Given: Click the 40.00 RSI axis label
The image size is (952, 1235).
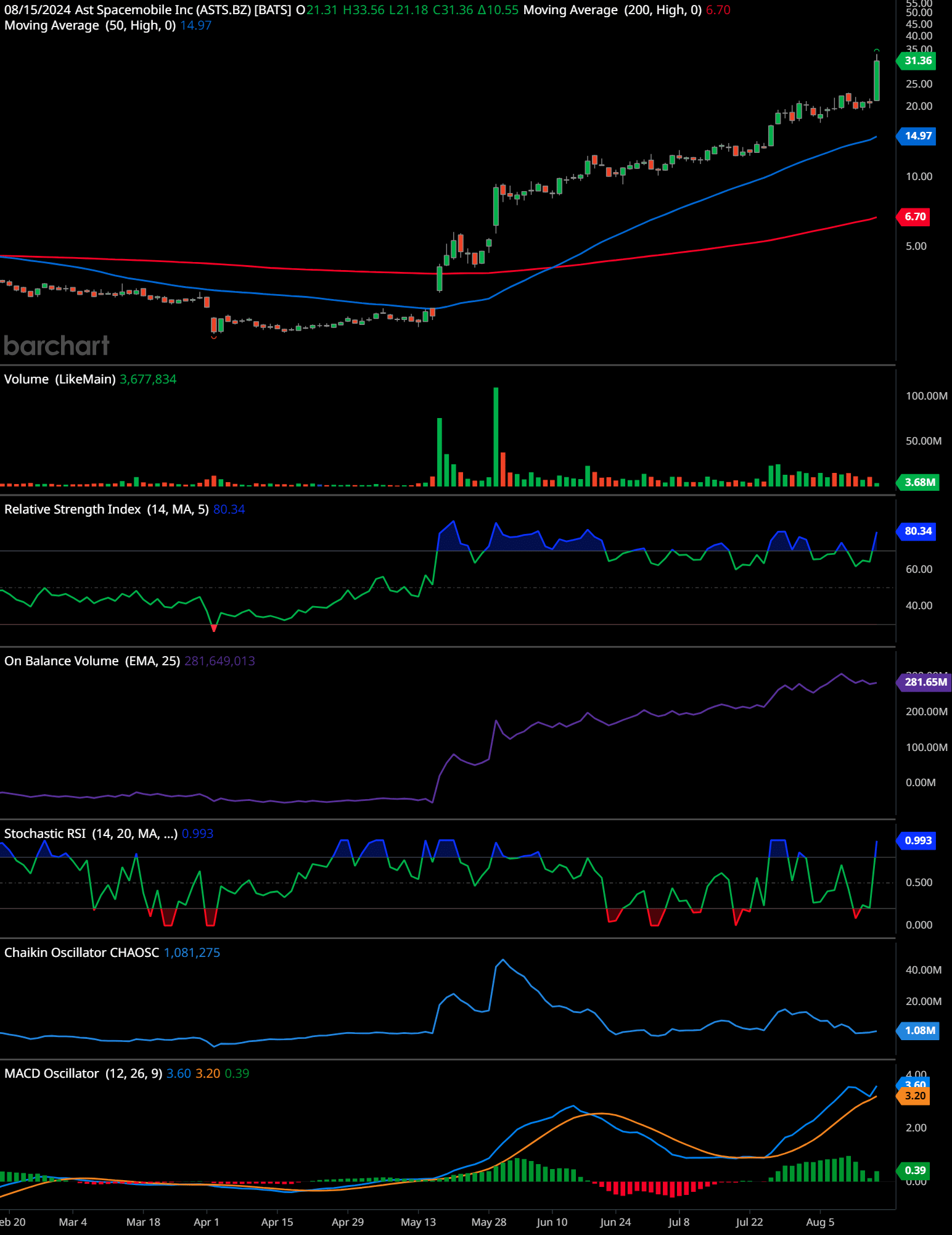Looking at the screenshot, I should click(919, 605).
